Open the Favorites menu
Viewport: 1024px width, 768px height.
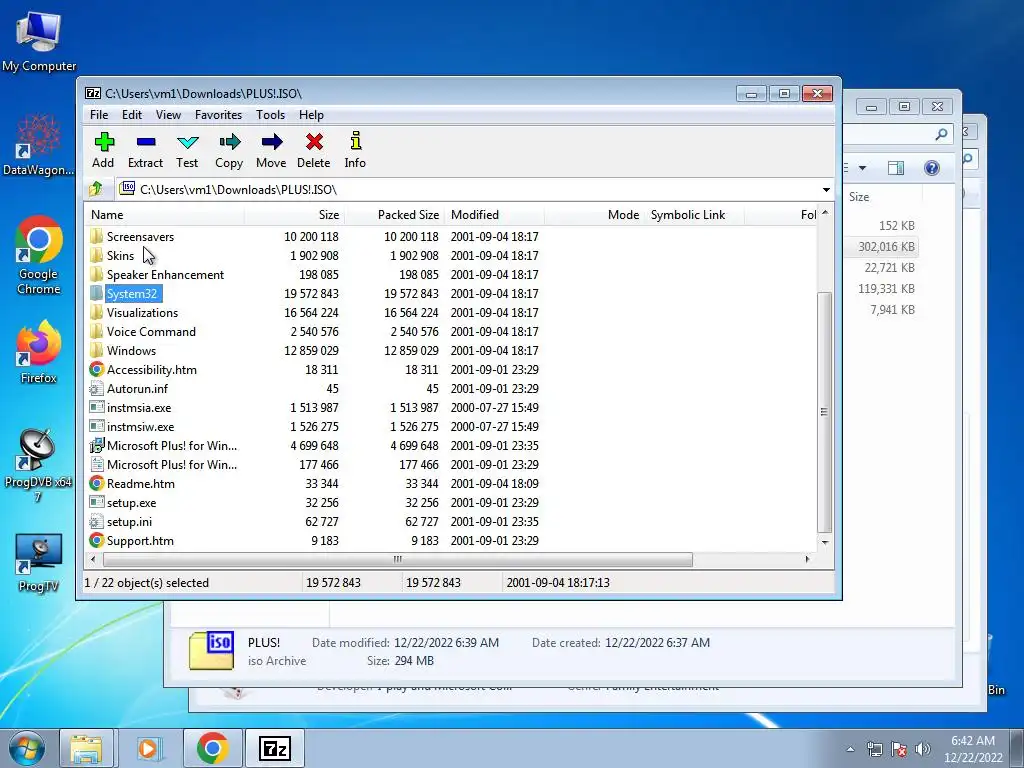tap(218, 115)
